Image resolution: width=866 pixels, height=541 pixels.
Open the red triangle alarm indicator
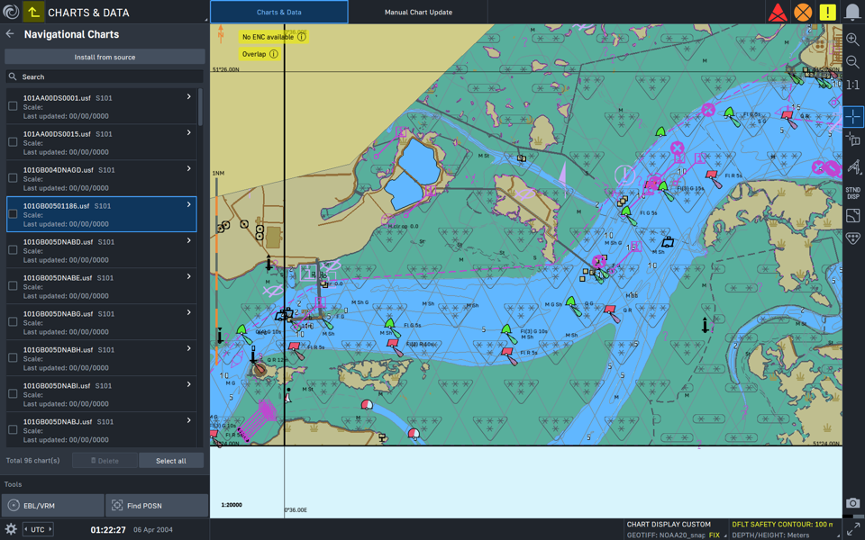778,12
